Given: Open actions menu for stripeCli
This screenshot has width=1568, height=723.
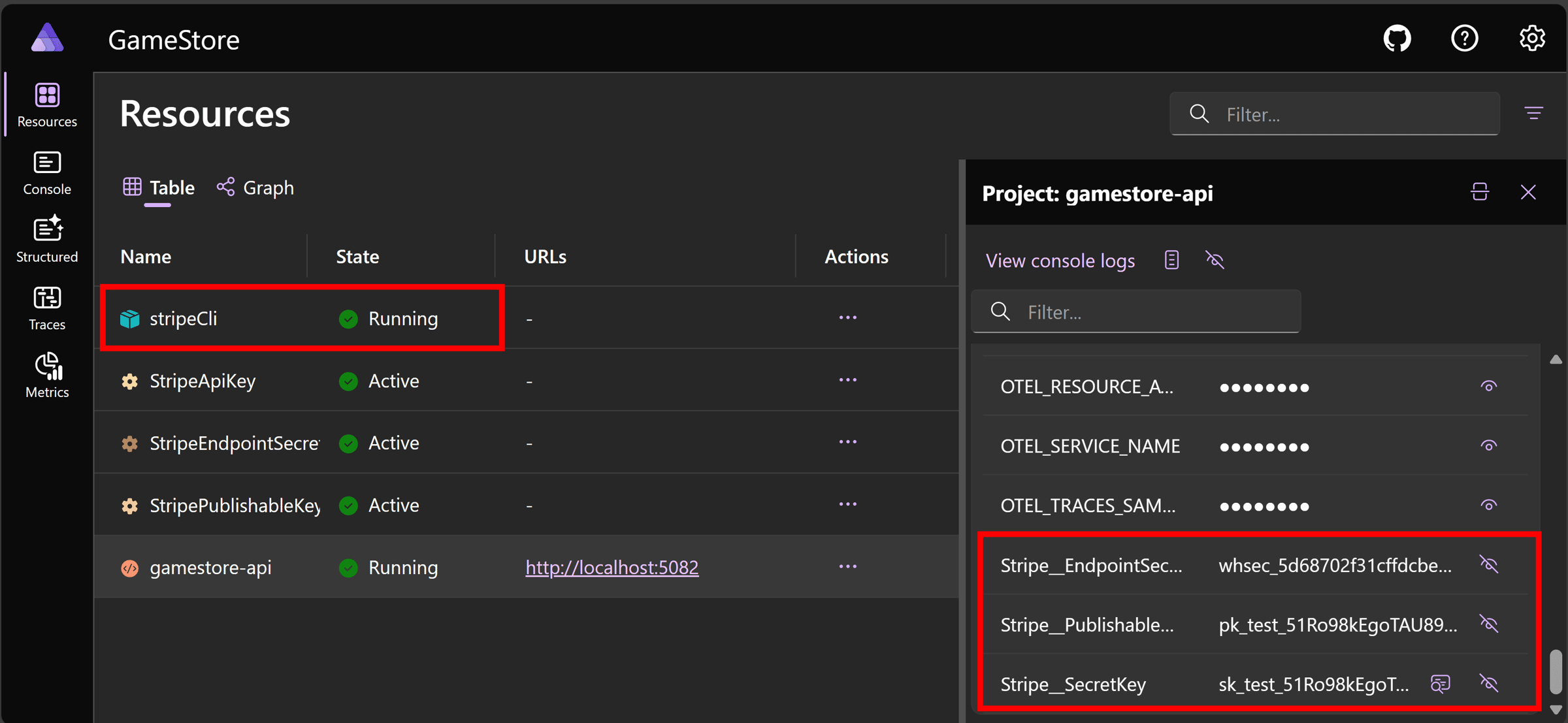Looking at the screenshot, I should coord(847,317).
